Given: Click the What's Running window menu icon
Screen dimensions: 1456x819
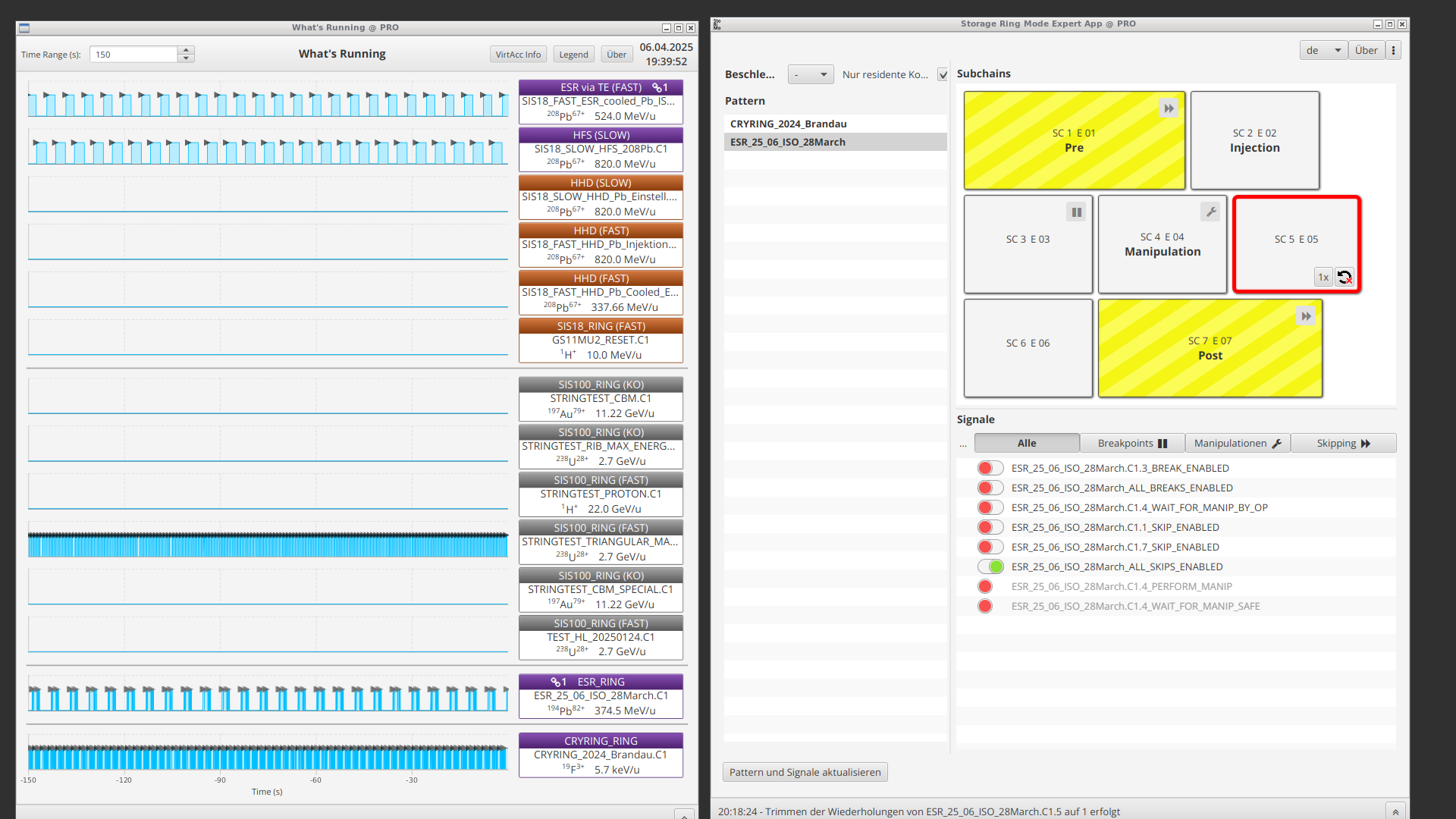Looking at the screenshot, I should 24,28.
